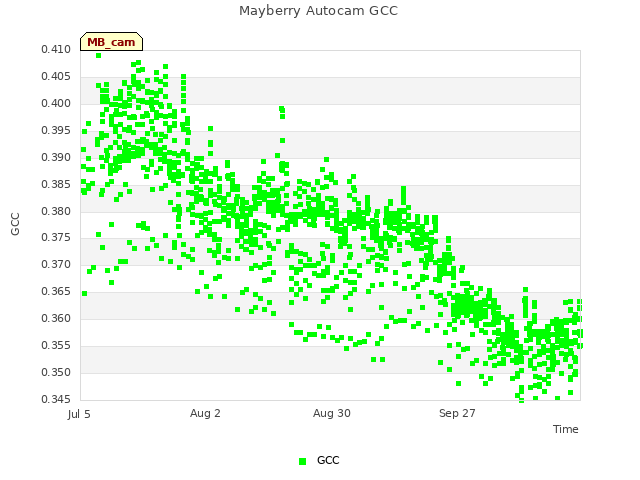640x480 pixels.
Task: Click the chart title Mayberry Autocam GCC
Action: 318,11
